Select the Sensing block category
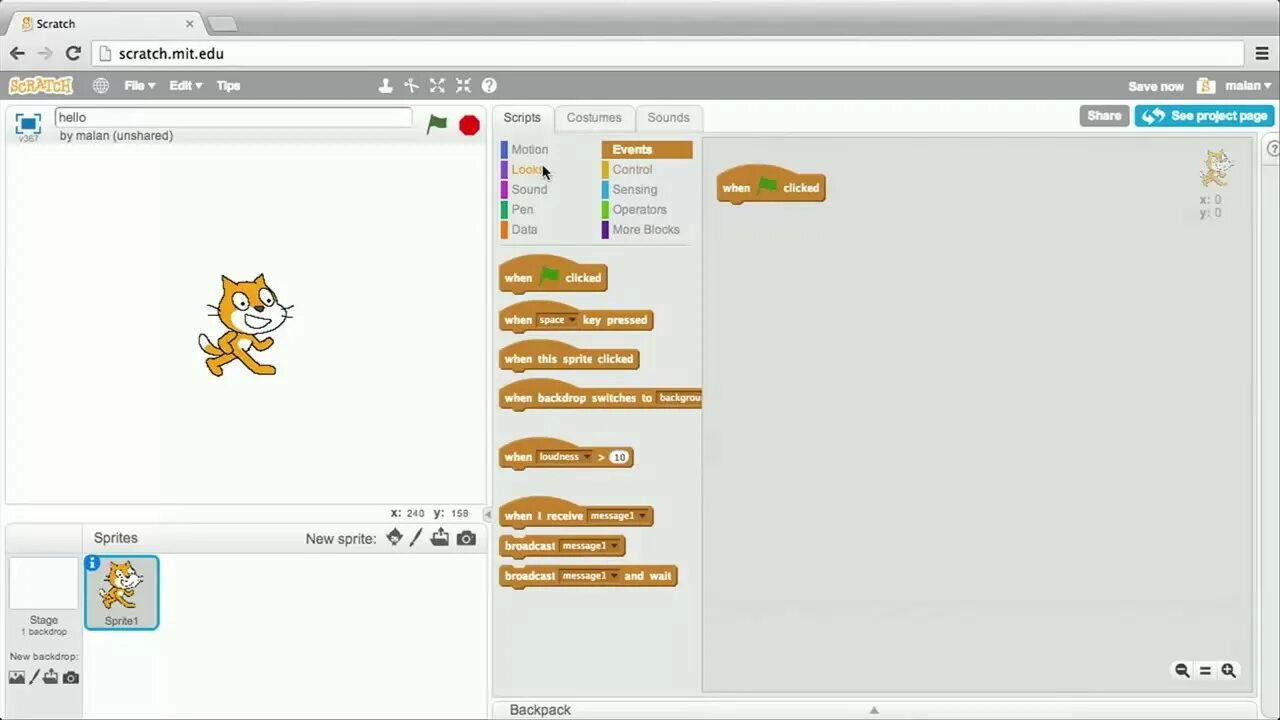The height and width of the screenshot is (720, 1280). (635, 190)
